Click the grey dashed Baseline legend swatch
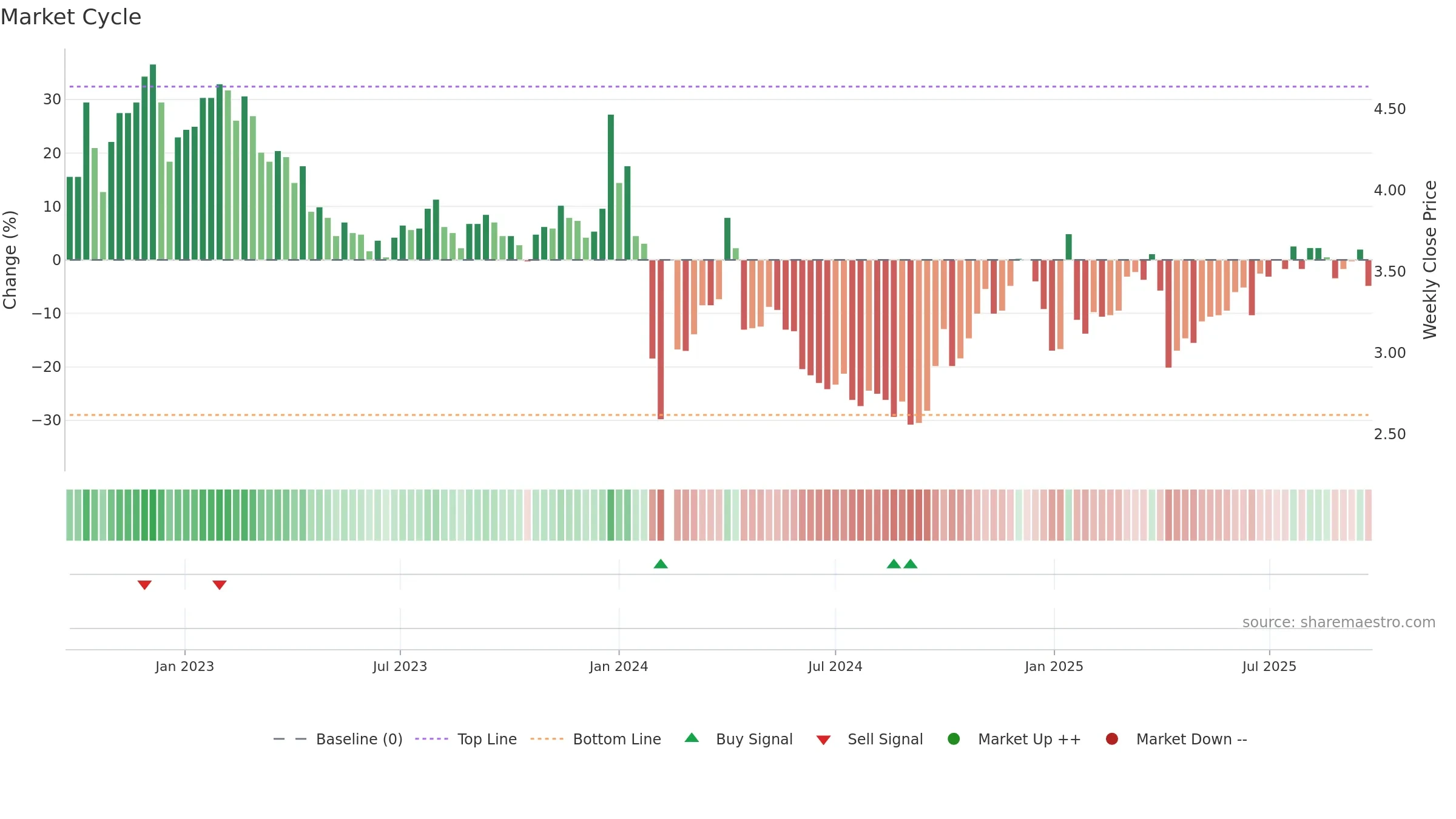The width and height of the screenshot is (1456, 819). (x=290, y=739)
